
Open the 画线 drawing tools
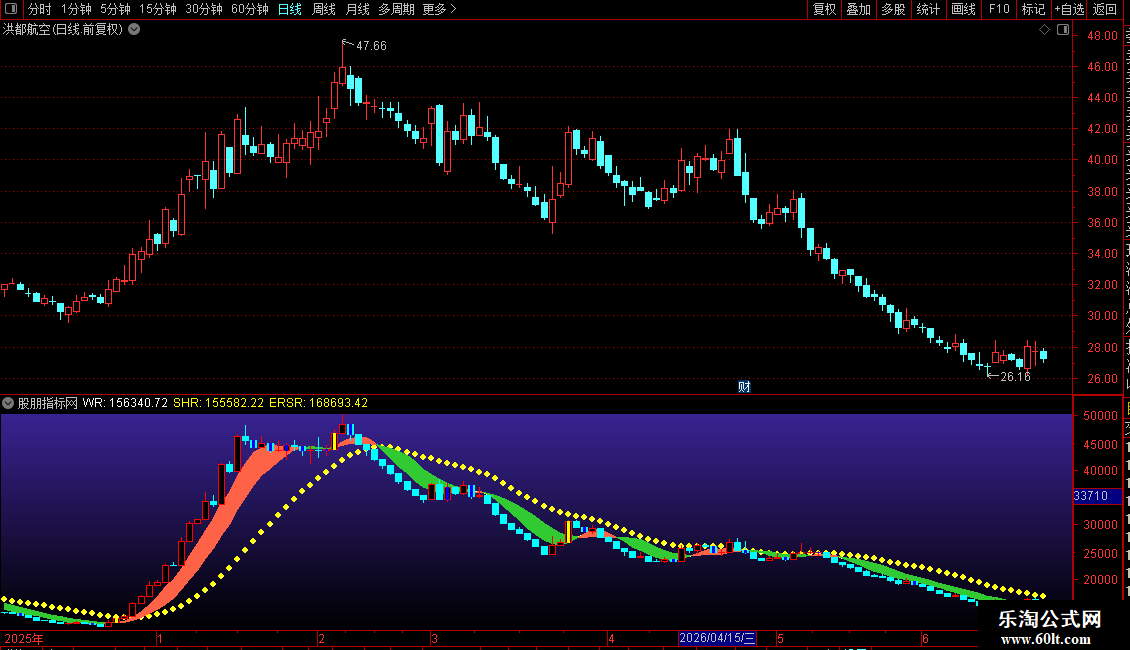tap(964, 9)
